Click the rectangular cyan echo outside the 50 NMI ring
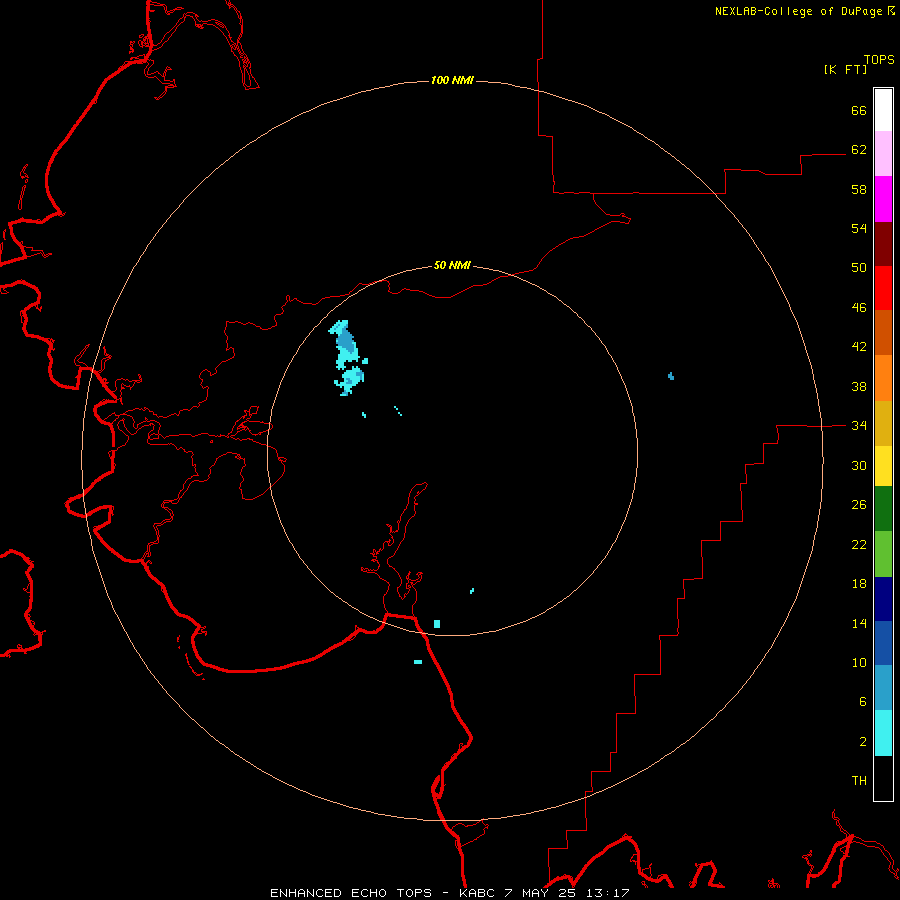Image resolution: width=900 pixels, height=900 pixels. coord(418,662)
